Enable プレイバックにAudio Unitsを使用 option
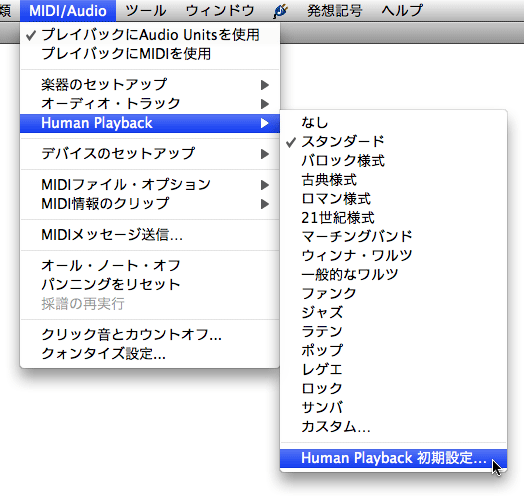This screenshot has width=524, height=496. point(150,35)
